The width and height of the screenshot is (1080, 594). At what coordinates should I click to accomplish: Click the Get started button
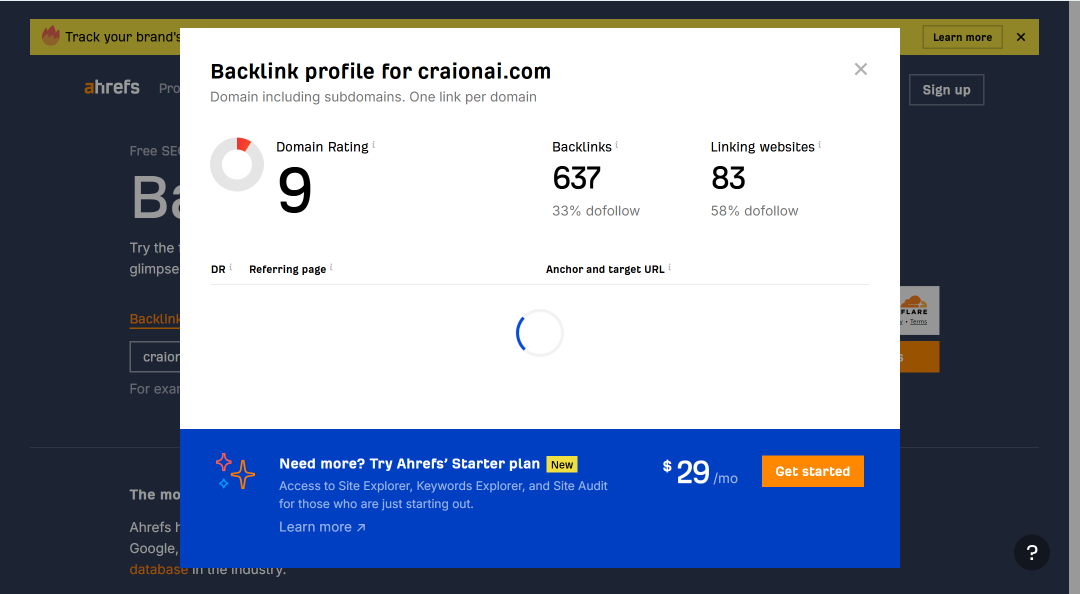tap(813, 471)
